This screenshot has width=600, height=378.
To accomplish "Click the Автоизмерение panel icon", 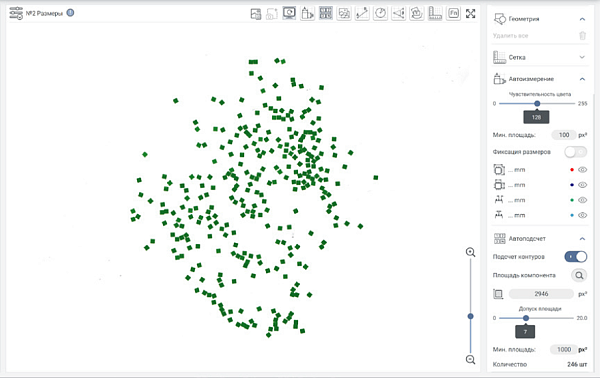I will (x=499, y=79).
